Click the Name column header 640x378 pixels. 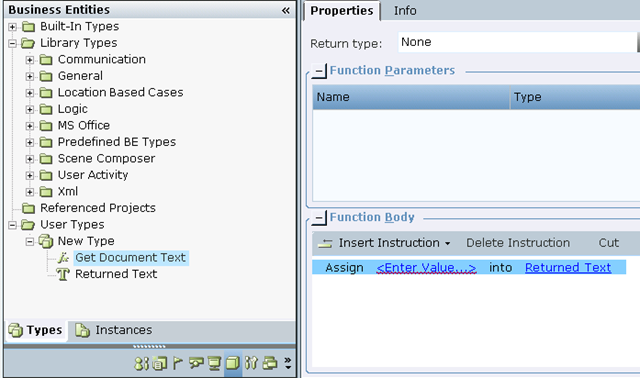click(x=411, y=97)
